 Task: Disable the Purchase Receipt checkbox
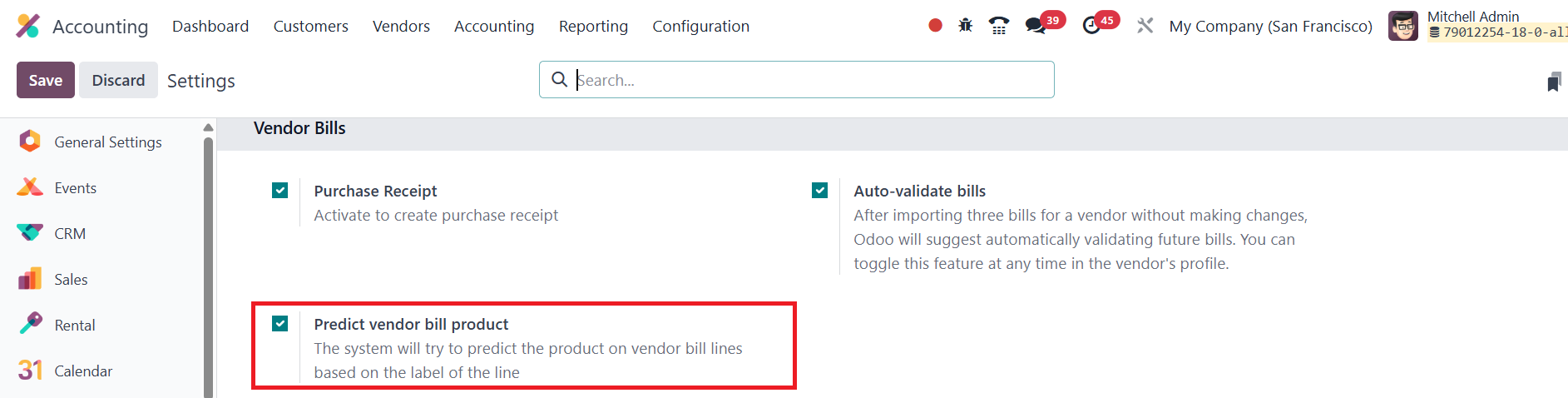click(x=280, y=191)
